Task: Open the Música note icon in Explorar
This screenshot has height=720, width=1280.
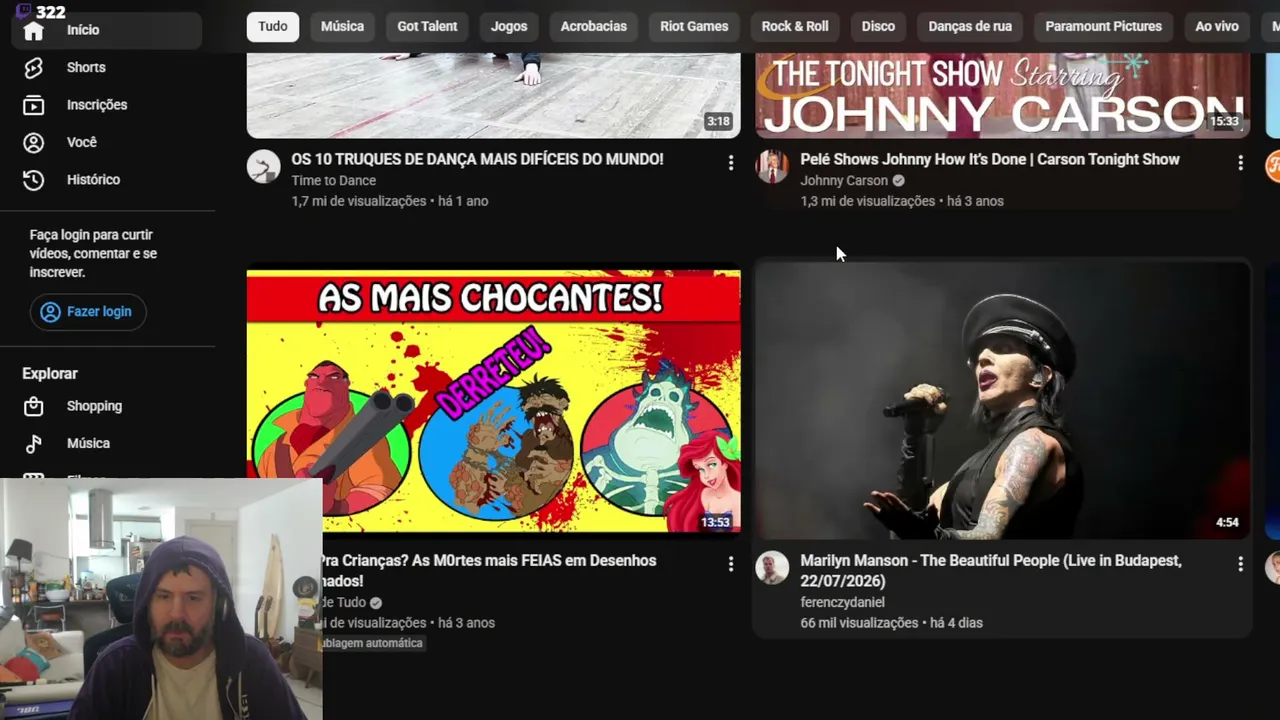Action: pyautogui.click(x=34, y=444)
